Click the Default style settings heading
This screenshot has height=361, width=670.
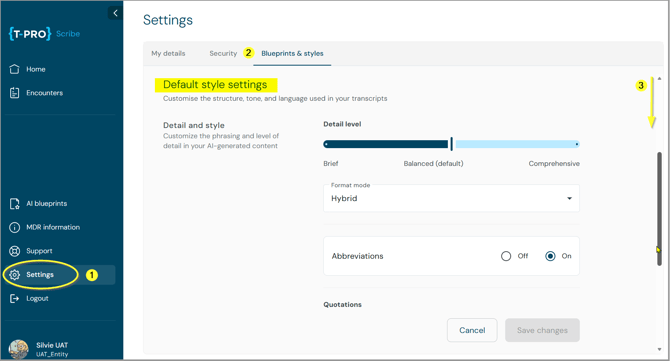click(215, 85)
